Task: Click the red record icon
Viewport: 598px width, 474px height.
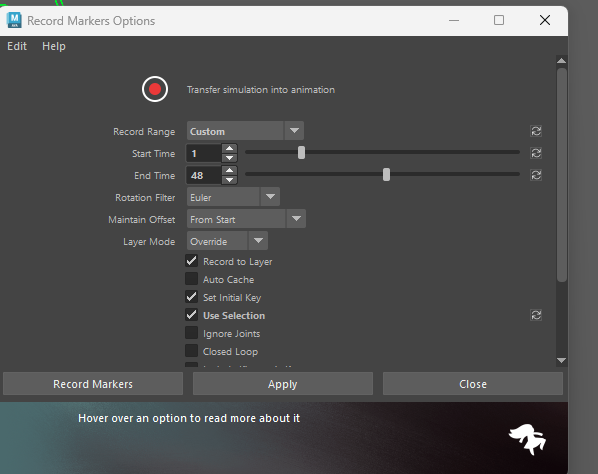Action: [x=155, y=89]
